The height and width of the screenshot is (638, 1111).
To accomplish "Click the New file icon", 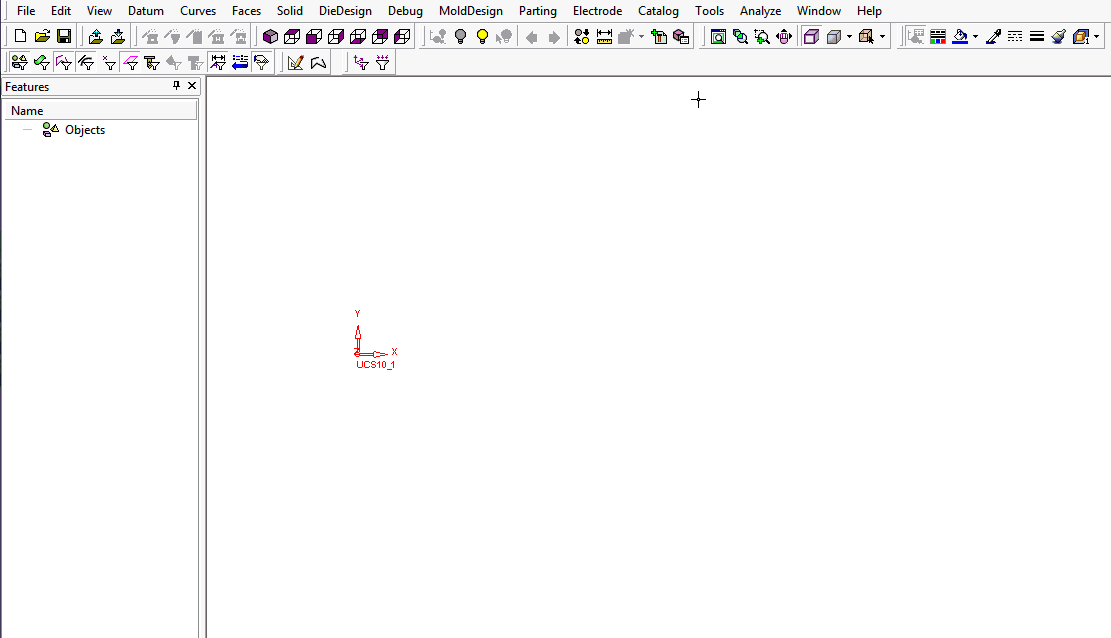I will pyautogui.click(x=20, y=37).
